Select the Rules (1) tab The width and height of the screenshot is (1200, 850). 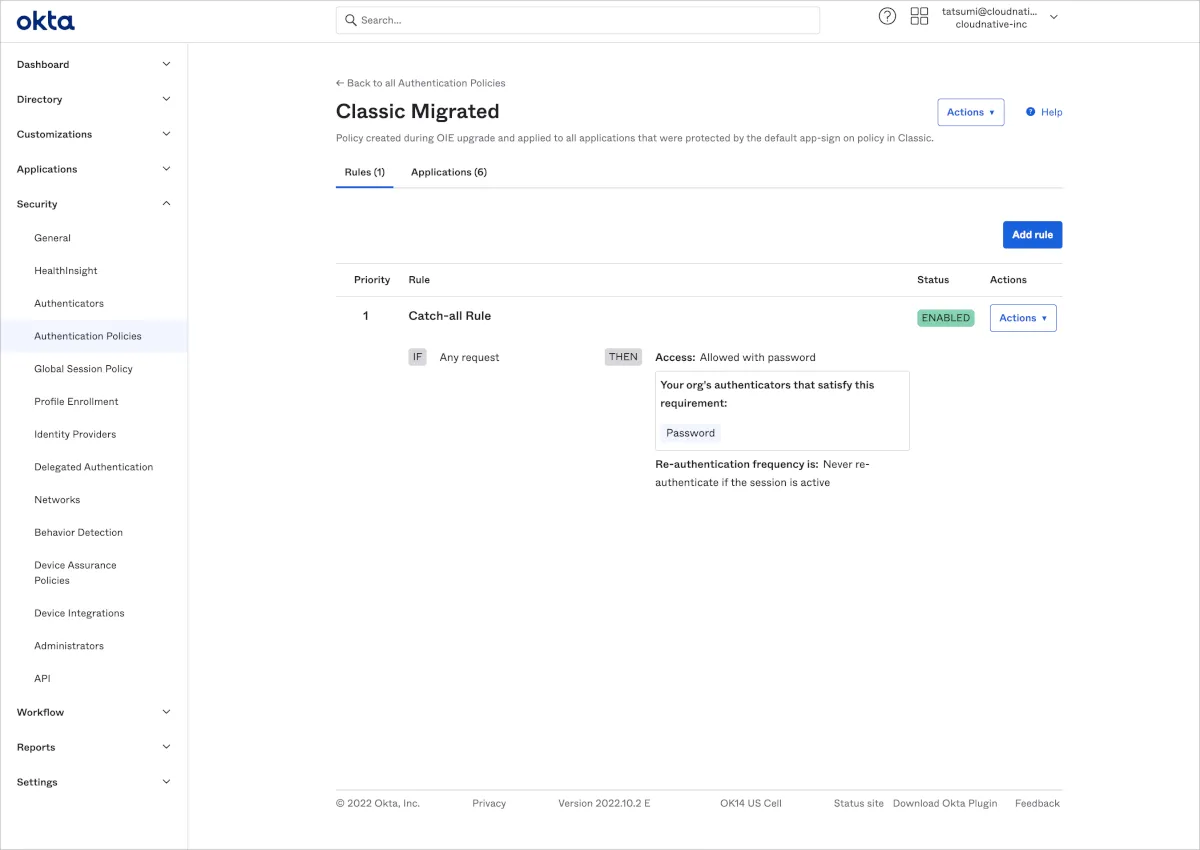pos(365,172)
